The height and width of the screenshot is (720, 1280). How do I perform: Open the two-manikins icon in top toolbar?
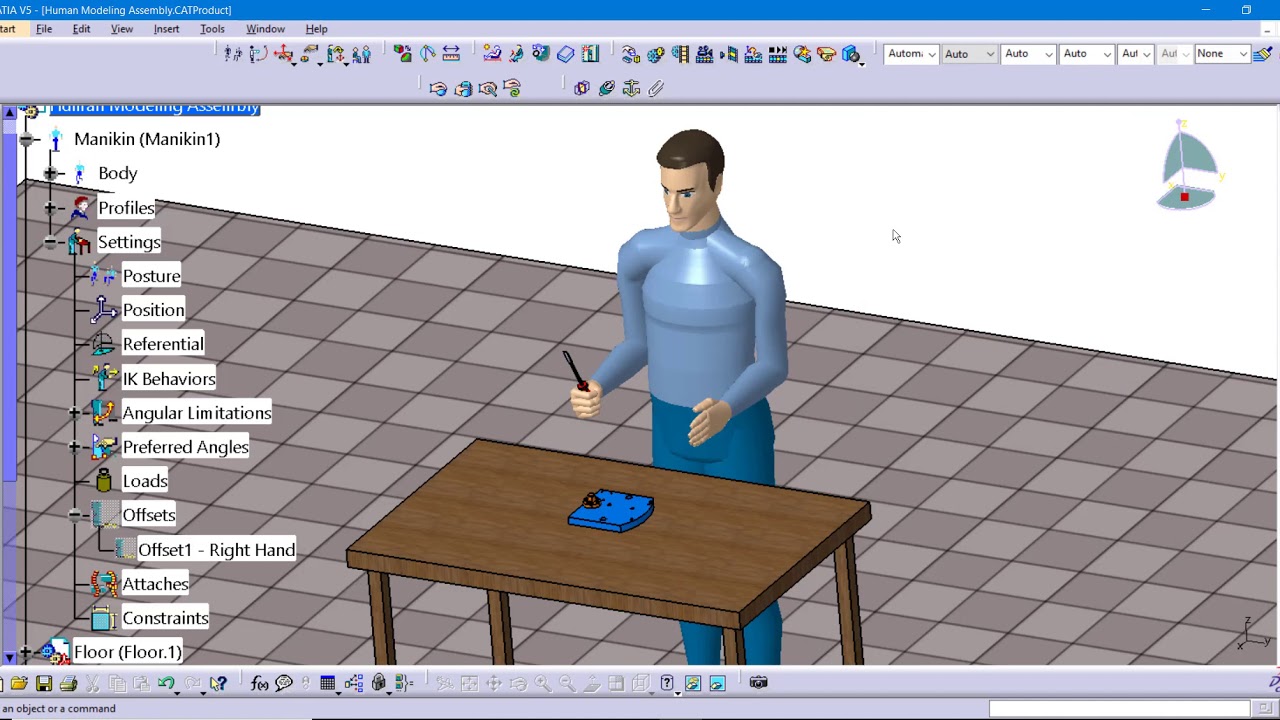[362, 53]
